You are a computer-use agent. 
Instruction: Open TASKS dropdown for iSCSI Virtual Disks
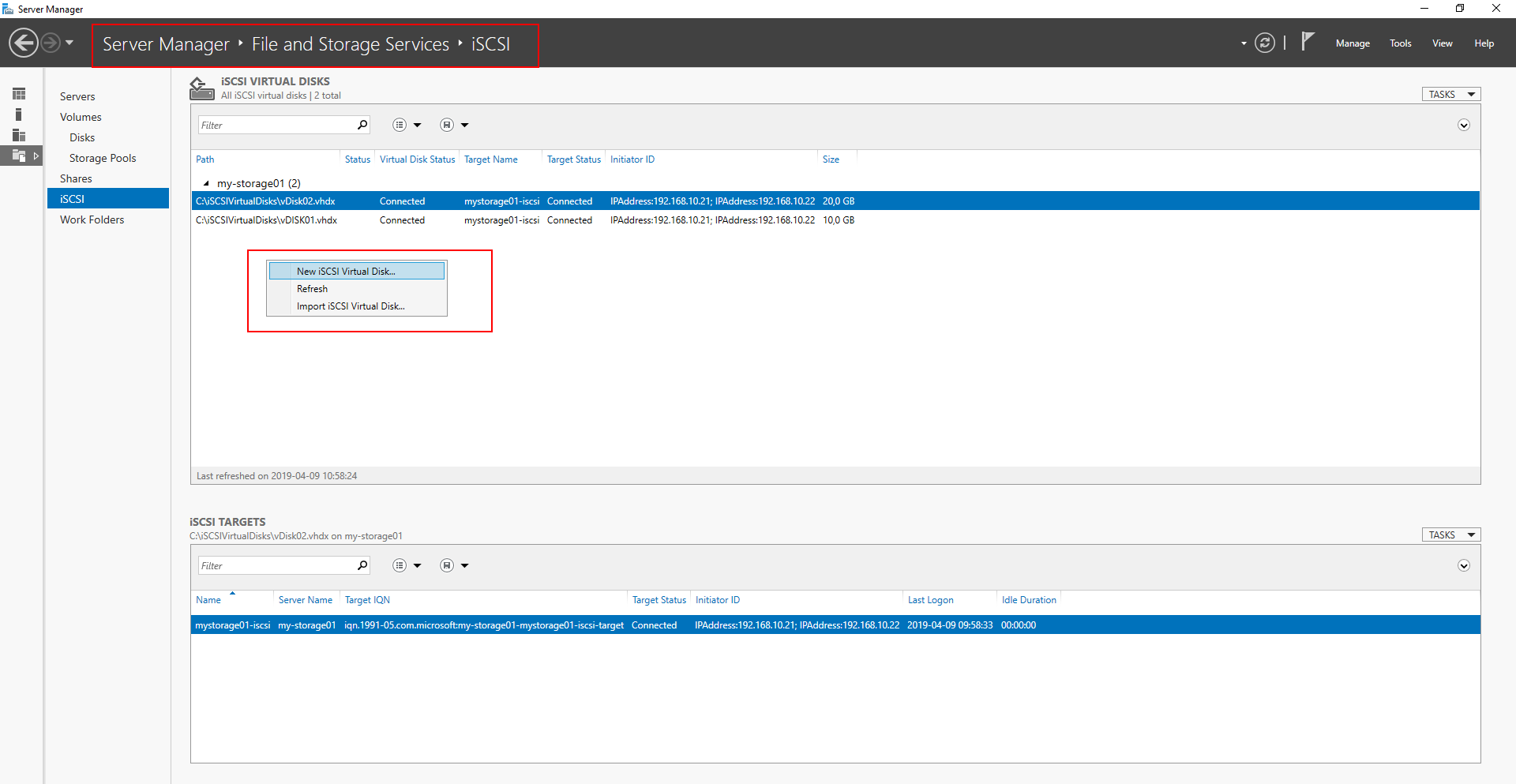tap(1451, 94)
